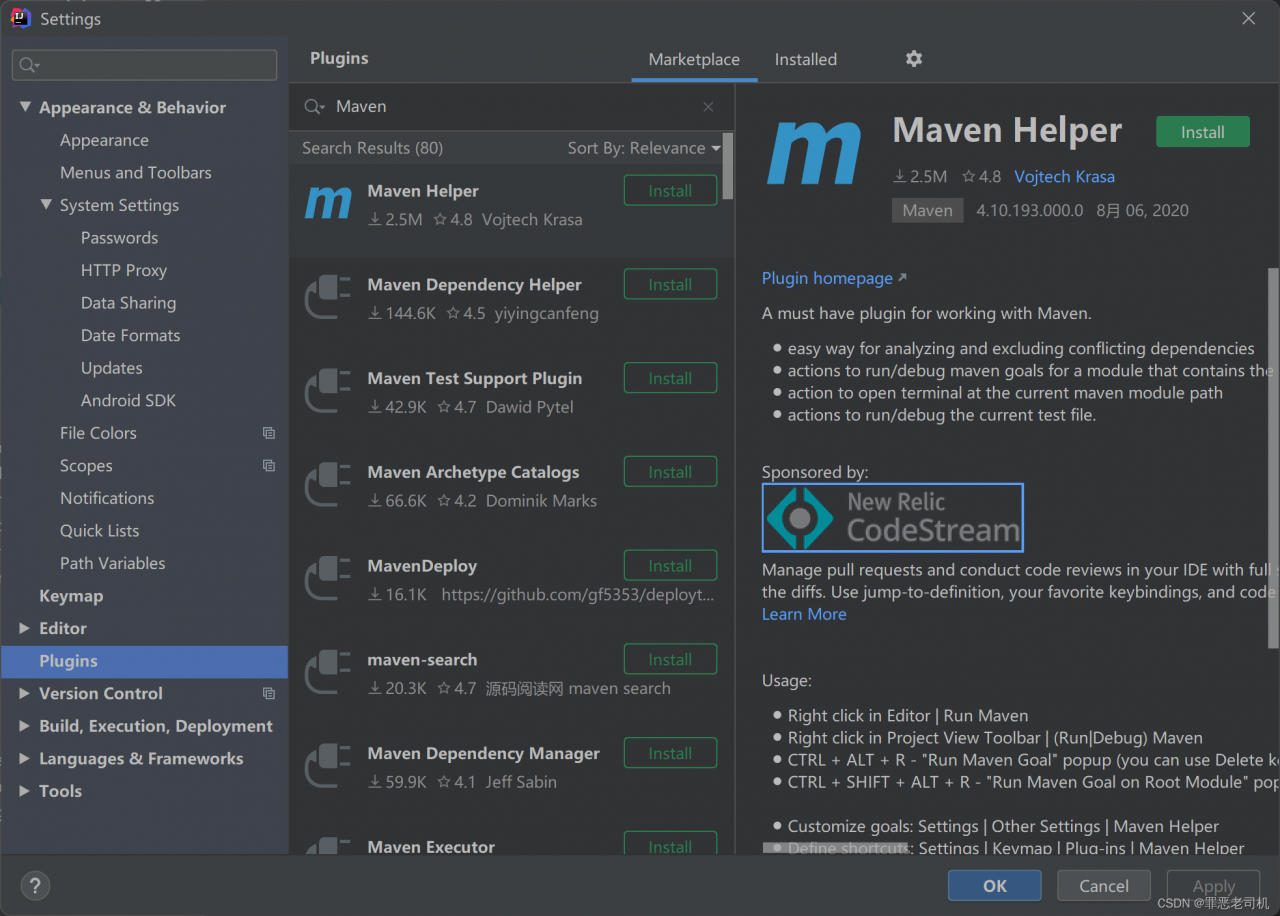Switch to the Installed tab
This screenshot has width=1280, height=916.
(806, 60)
